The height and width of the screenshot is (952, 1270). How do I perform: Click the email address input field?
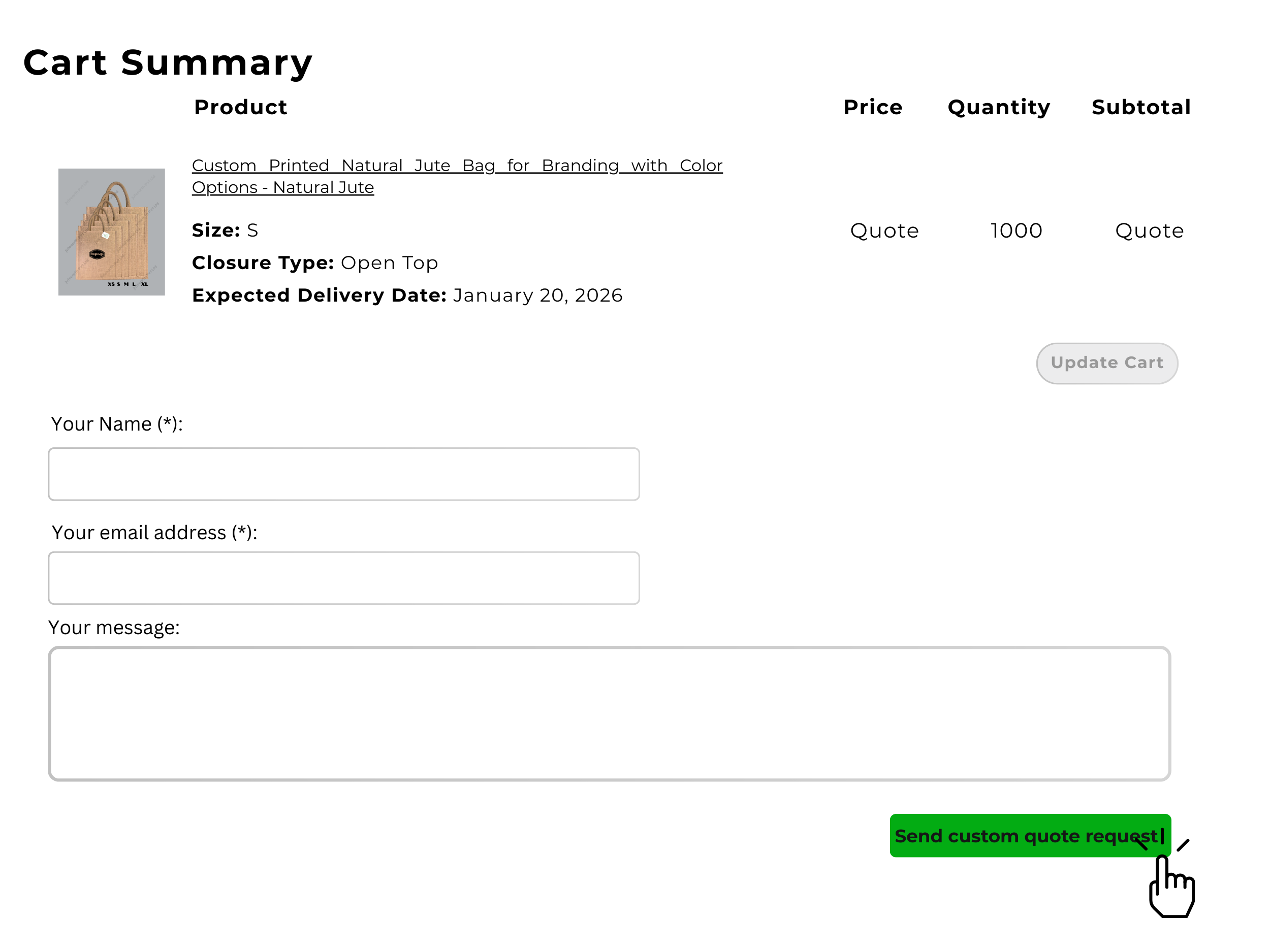(x=343, y=577)
